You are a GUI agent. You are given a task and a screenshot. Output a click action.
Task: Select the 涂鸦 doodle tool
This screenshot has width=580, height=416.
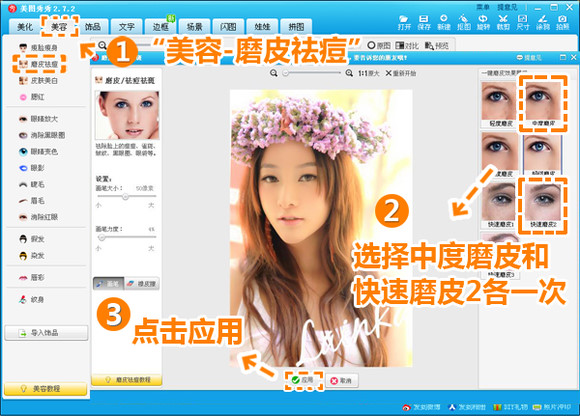coord(543,23)
